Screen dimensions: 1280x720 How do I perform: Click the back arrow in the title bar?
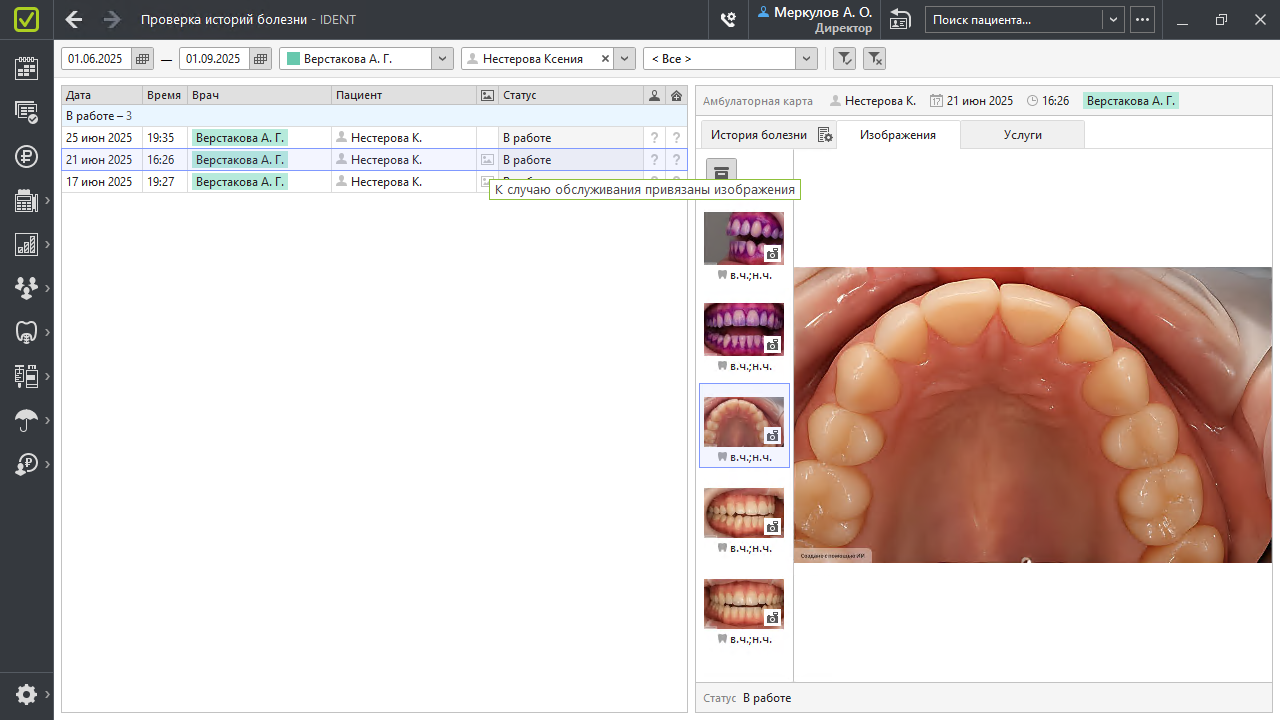coord(74,20)
